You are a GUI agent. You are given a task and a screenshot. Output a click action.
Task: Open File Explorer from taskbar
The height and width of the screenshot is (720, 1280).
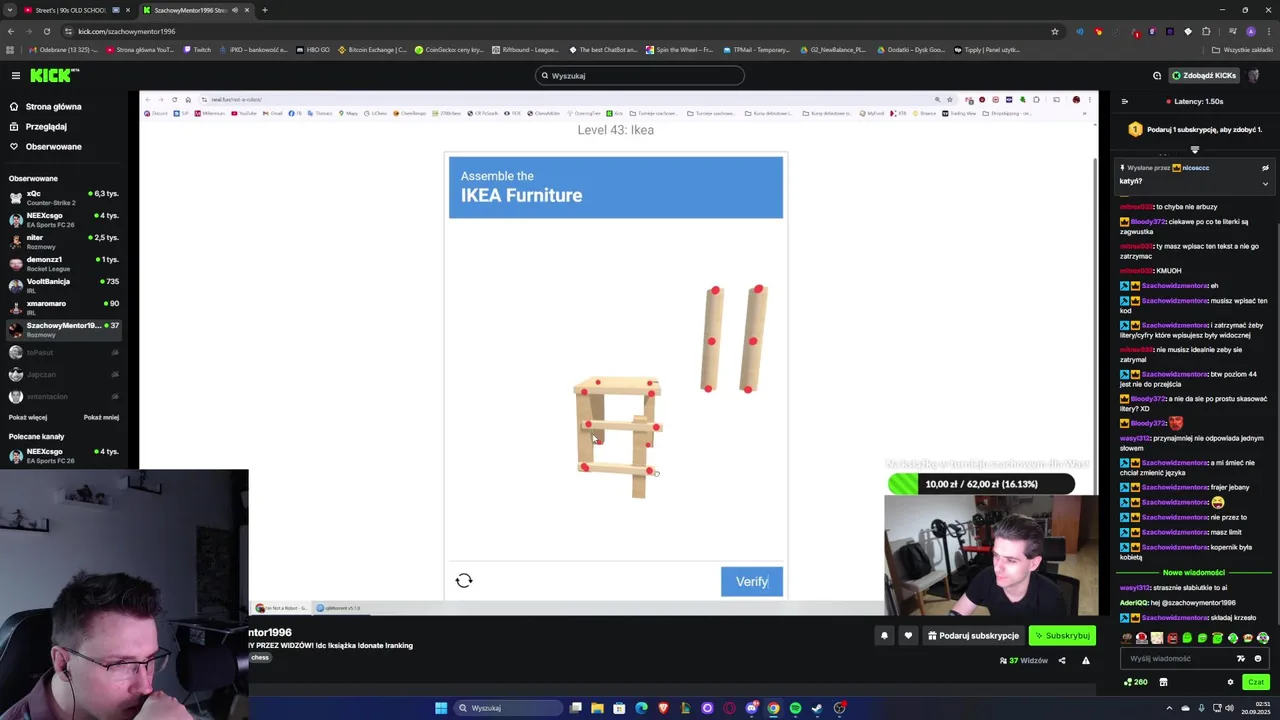[x=597, y=708]
